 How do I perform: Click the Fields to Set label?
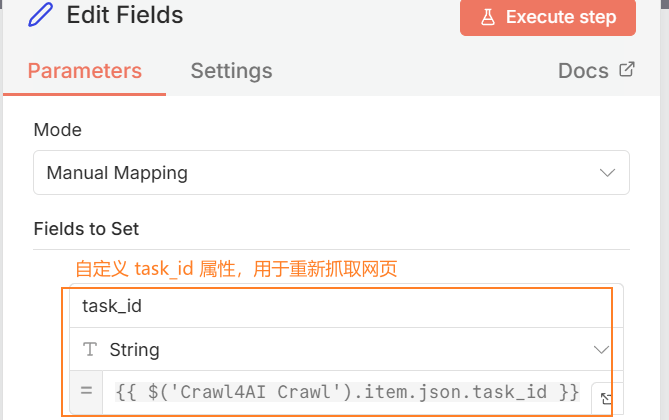[x=86, y=229]
